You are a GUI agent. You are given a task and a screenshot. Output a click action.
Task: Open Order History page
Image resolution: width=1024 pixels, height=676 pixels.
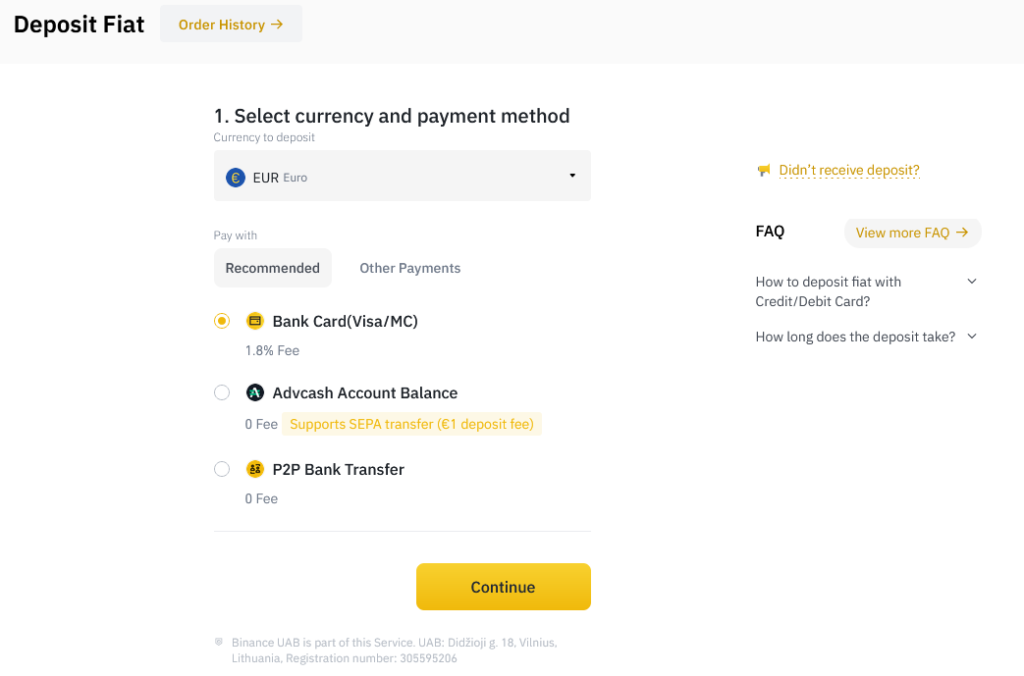pos(231,24)
